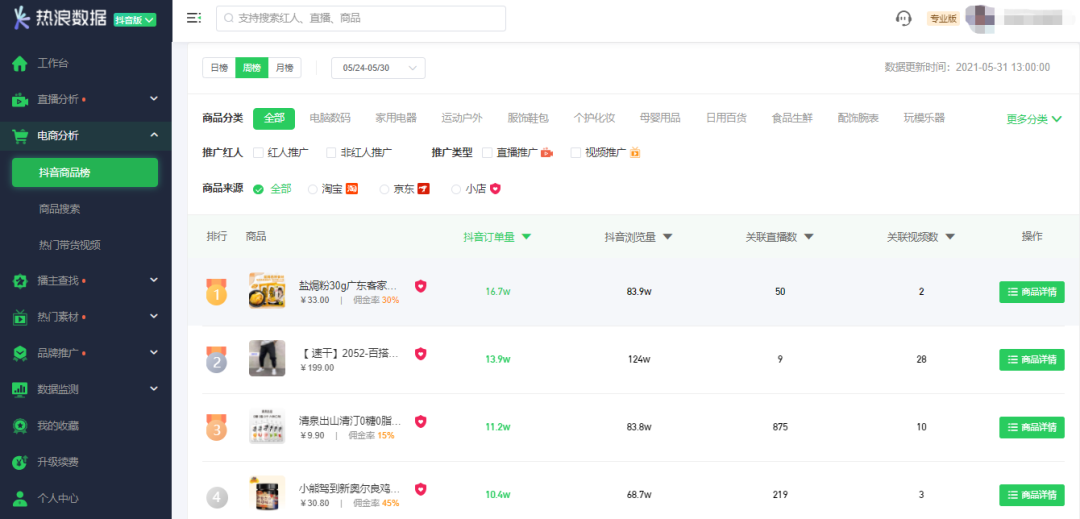Expand the 直播分析 sidebar chevron
Screen dimensions: 1080x519
click(154, 99)
